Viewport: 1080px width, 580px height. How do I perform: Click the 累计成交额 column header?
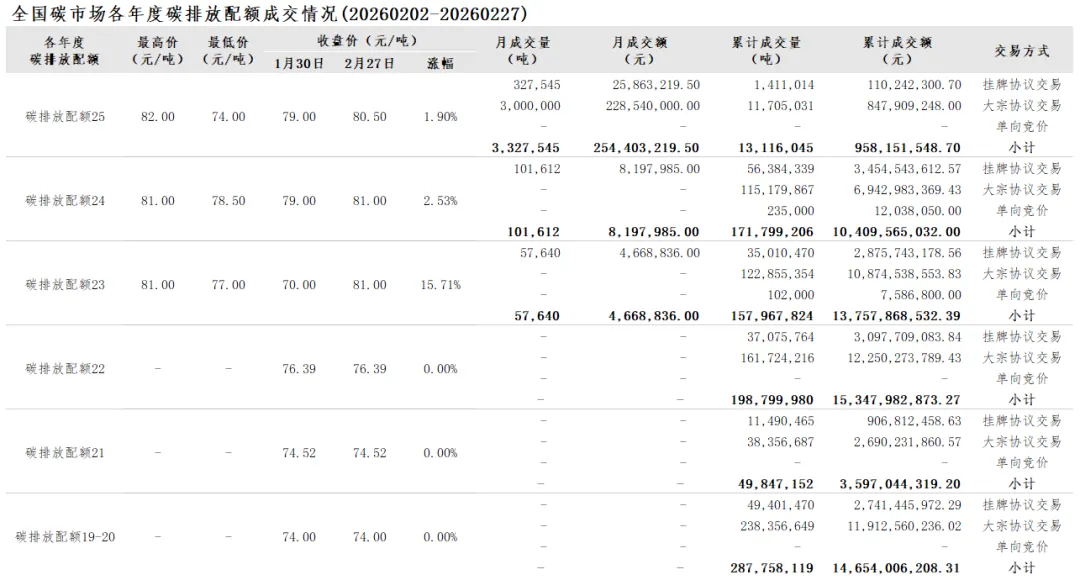(x=897, y=51)
